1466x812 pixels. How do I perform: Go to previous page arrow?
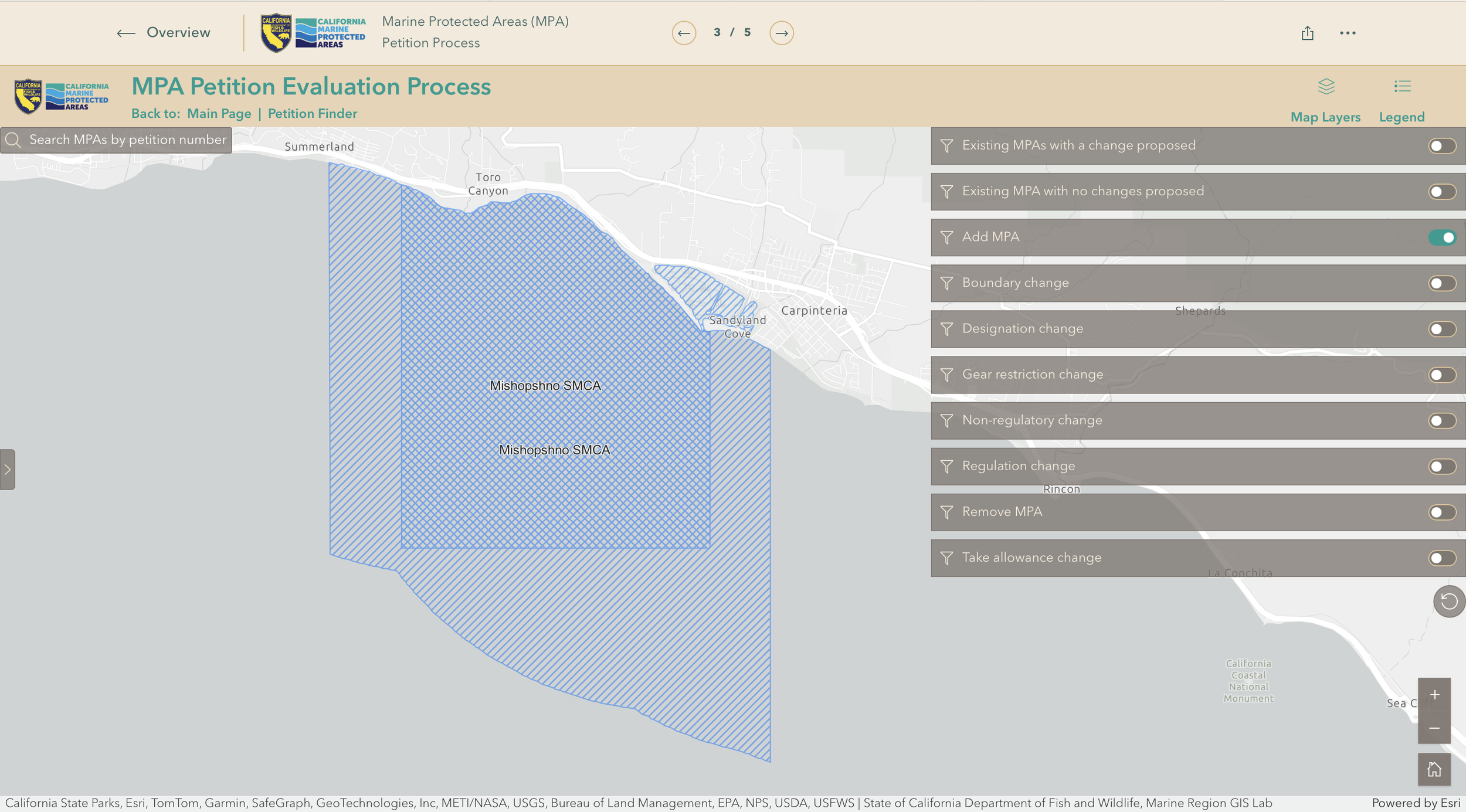pos(684,33)
